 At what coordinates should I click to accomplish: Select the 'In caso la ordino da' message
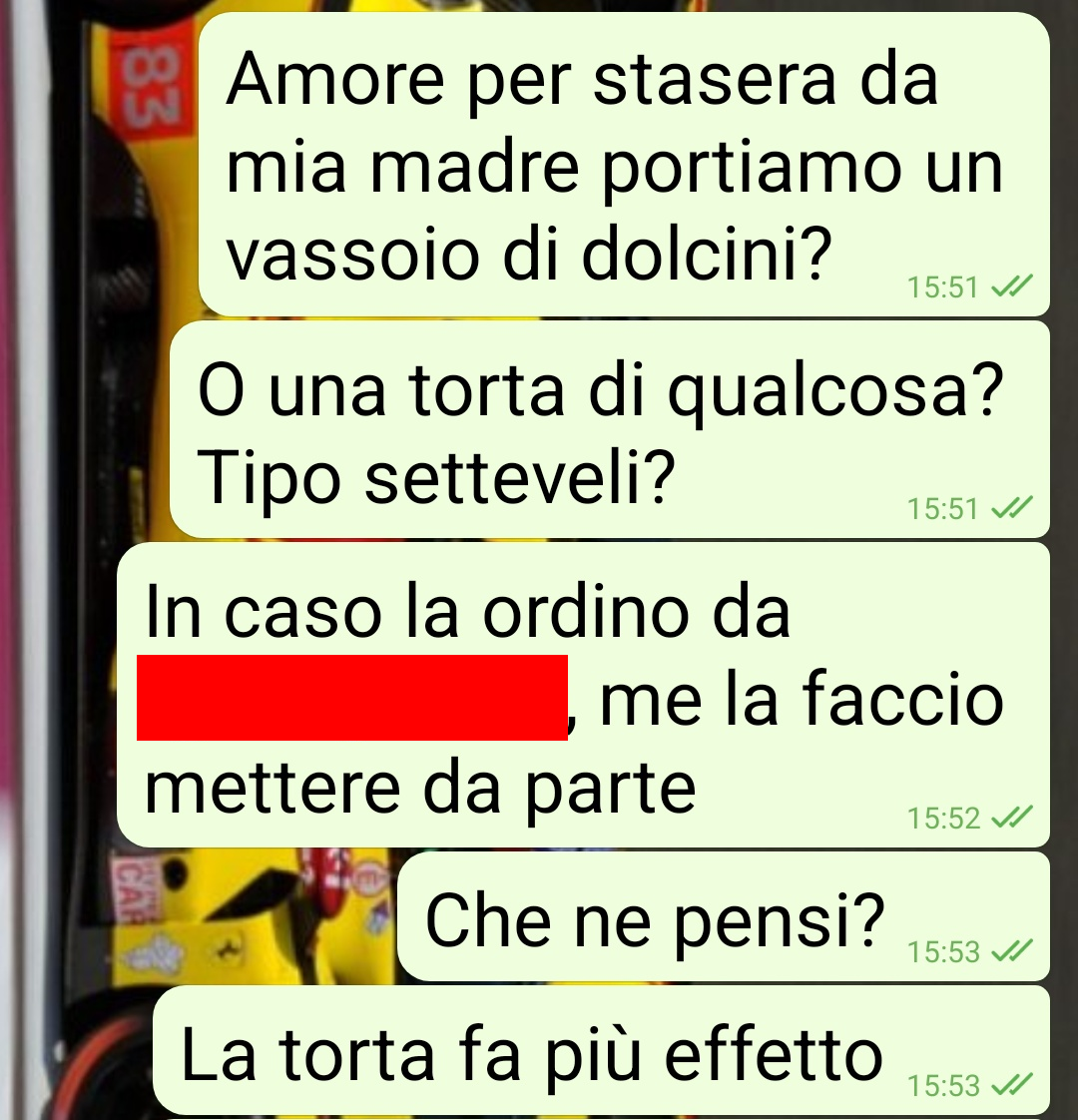point(583,695)
